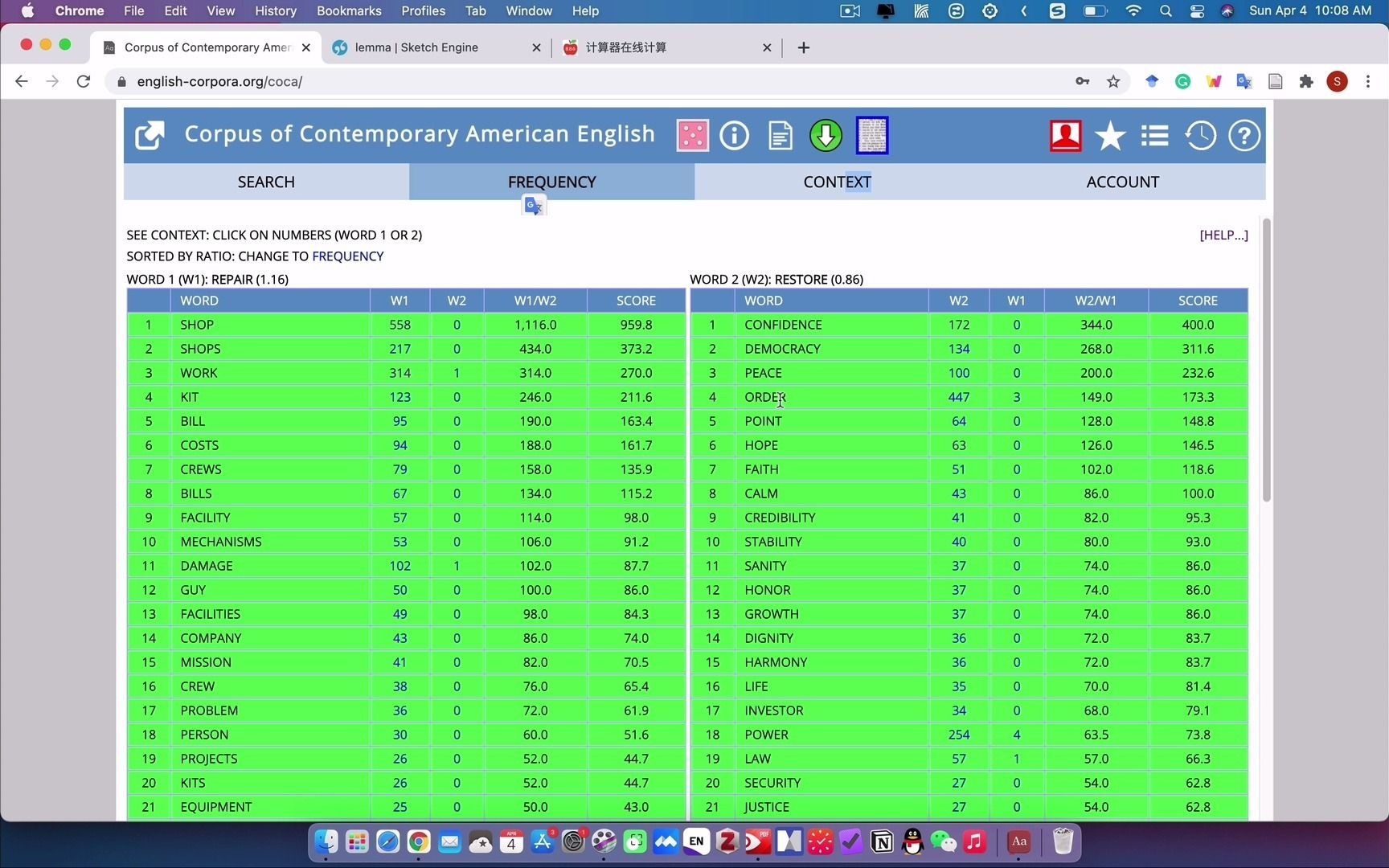
Task: Click score 959.8 in SHOP row
Action: (x=636, y=325)
